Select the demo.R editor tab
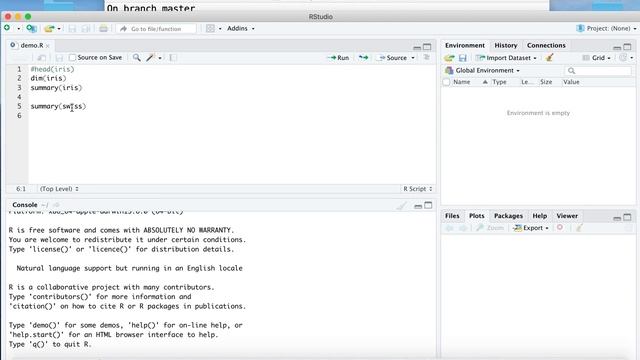Image resolution: width=640 pixels, height=360 pixels. click(31, 45)
